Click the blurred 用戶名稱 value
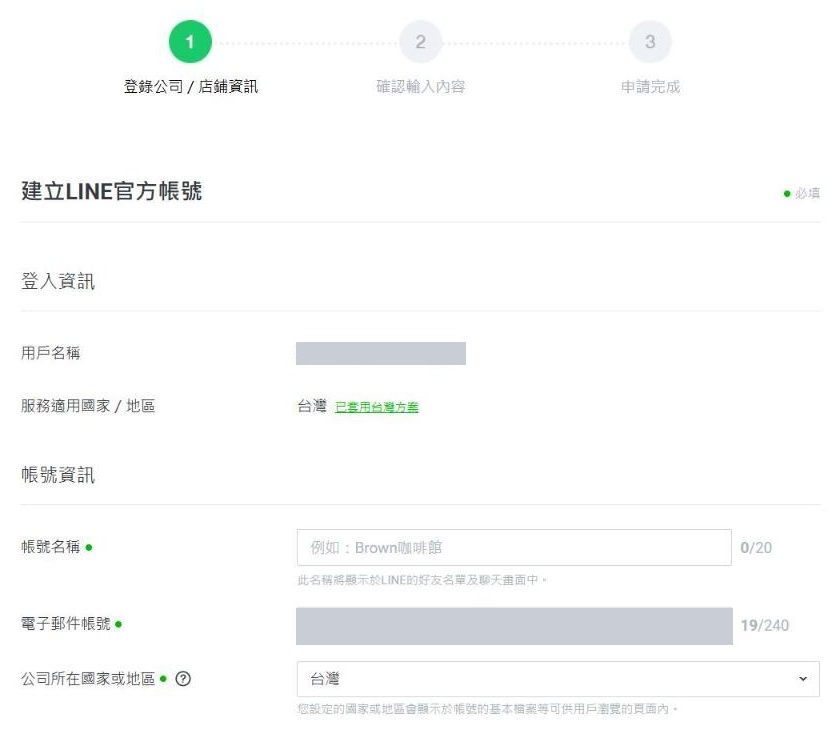The image size is (840, 730). (x=381, y=353)
